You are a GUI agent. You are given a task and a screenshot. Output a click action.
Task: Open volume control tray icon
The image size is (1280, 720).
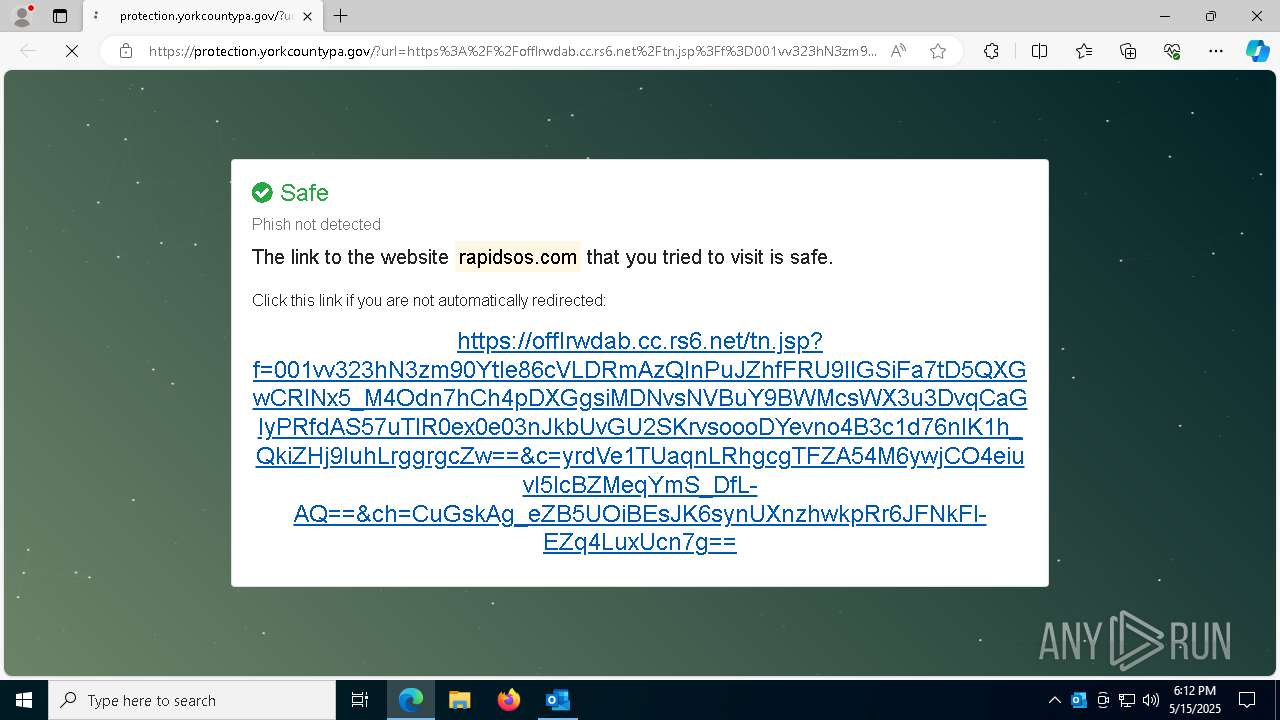pyautogui.click(x=1151, y=700)
